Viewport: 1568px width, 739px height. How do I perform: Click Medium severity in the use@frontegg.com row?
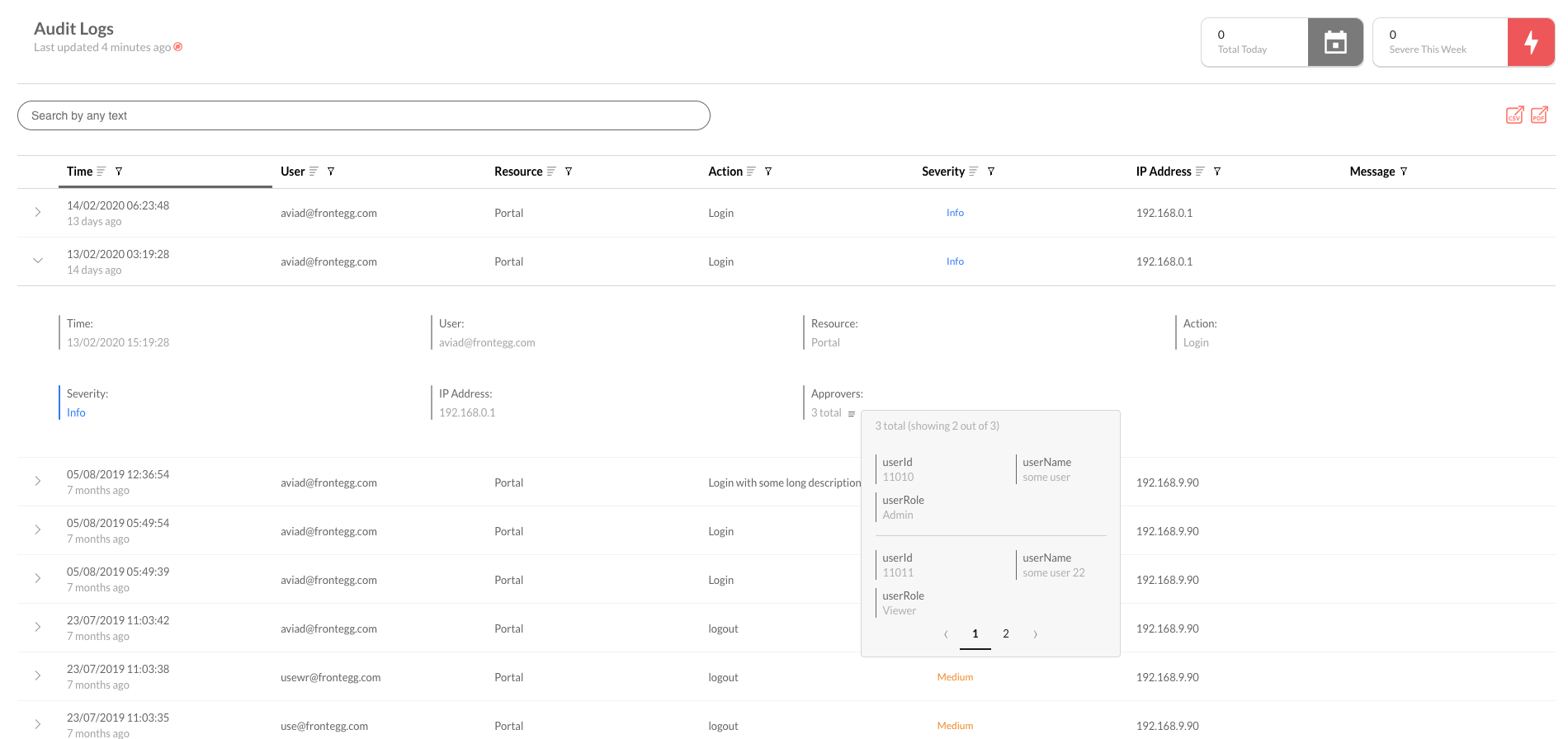coord(955,726)
